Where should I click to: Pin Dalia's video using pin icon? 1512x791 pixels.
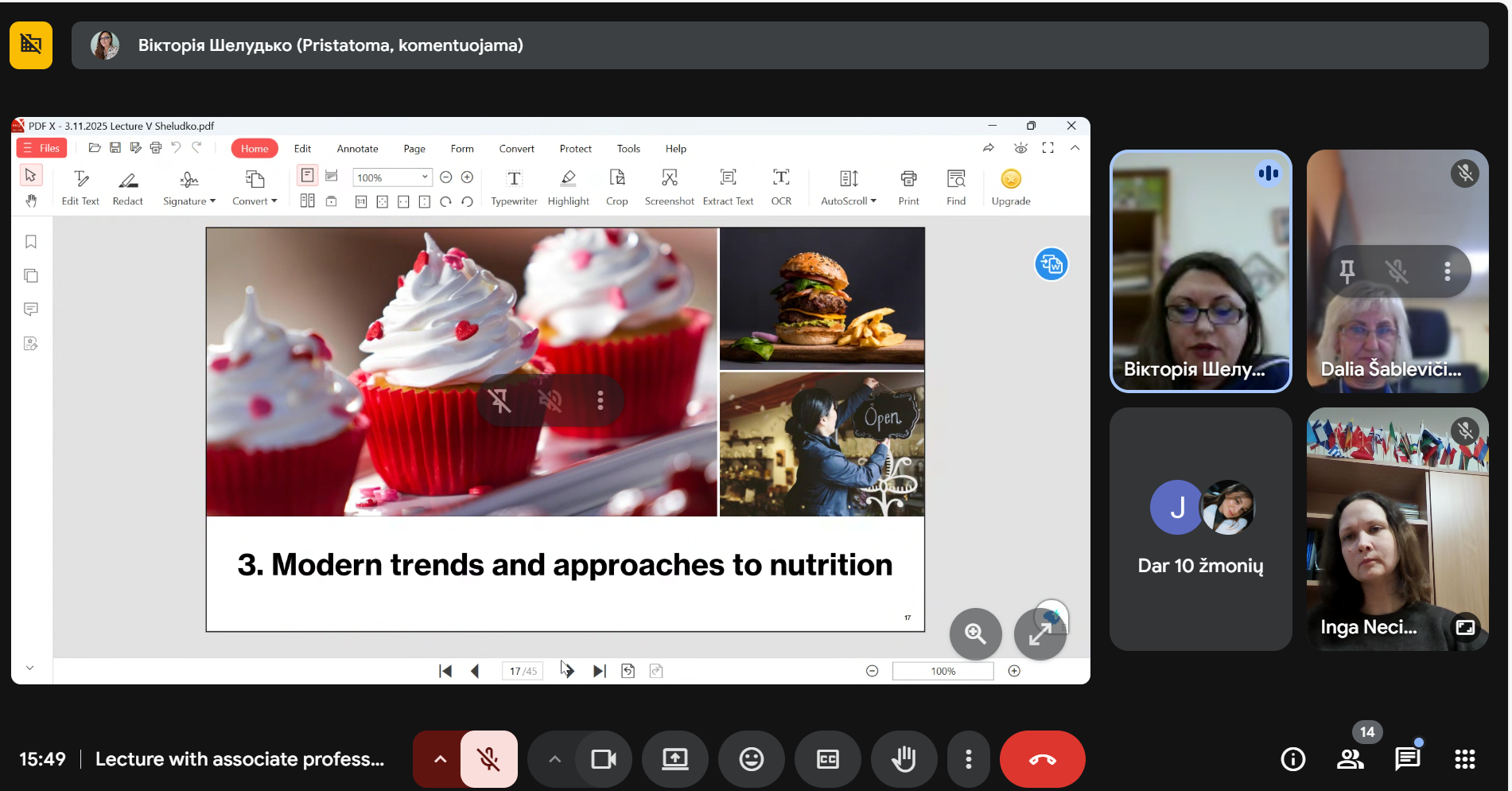[1347, 271]
